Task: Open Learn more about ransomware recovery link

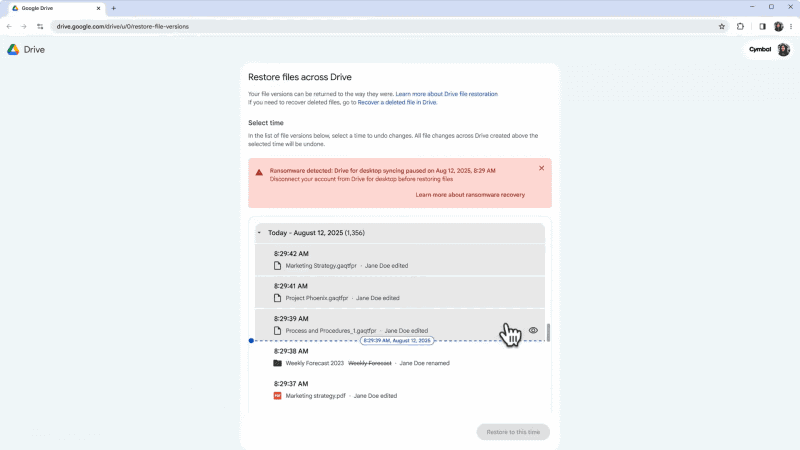Action: pos(470,195)
